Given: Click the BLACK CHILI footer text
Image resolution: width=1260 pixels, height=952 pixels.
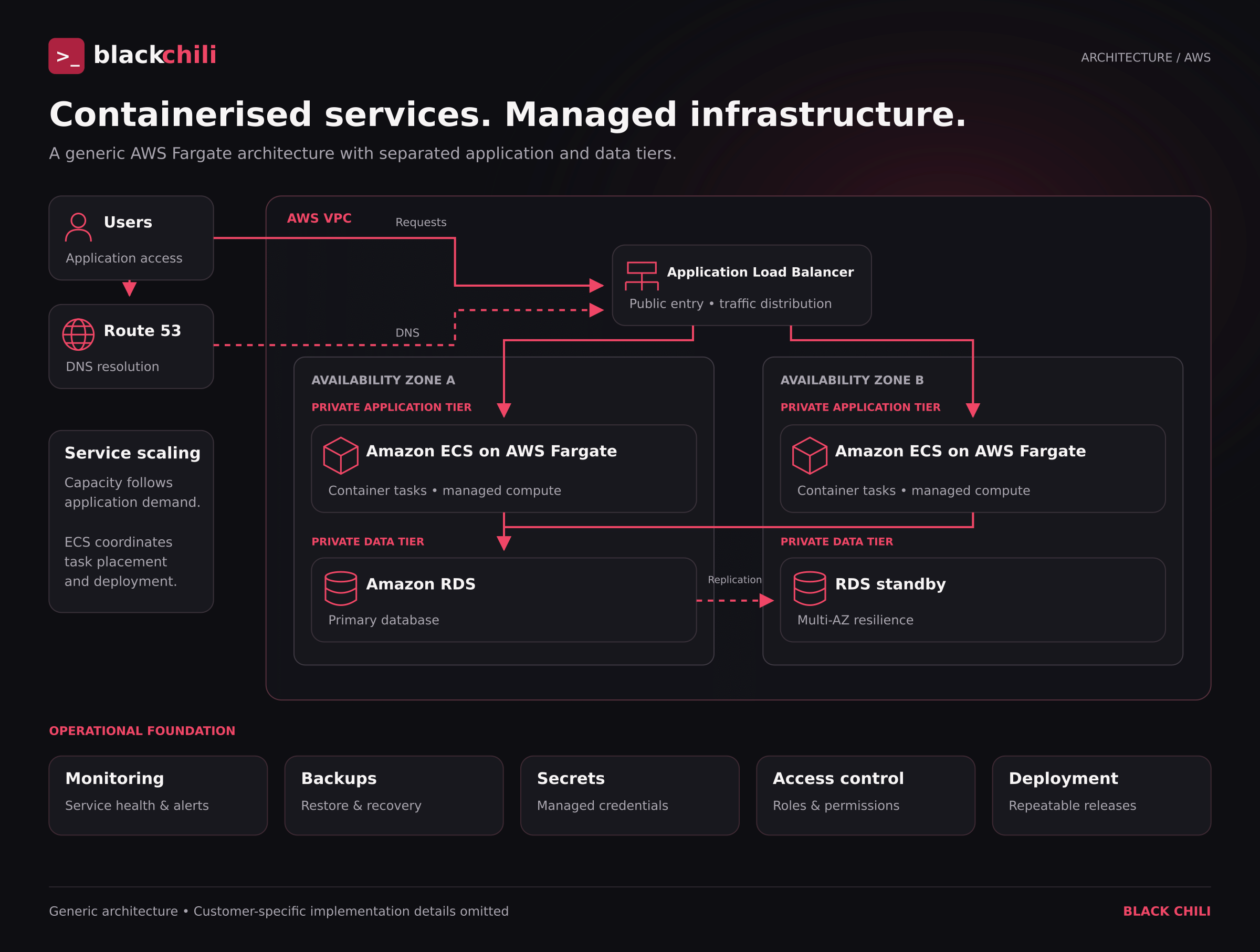Looking at the screenshot, I should click(x=1167, y=911).
